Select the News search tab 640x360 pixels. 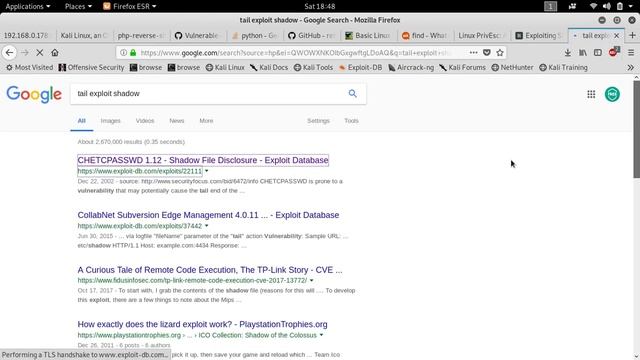tap(177, 121)
